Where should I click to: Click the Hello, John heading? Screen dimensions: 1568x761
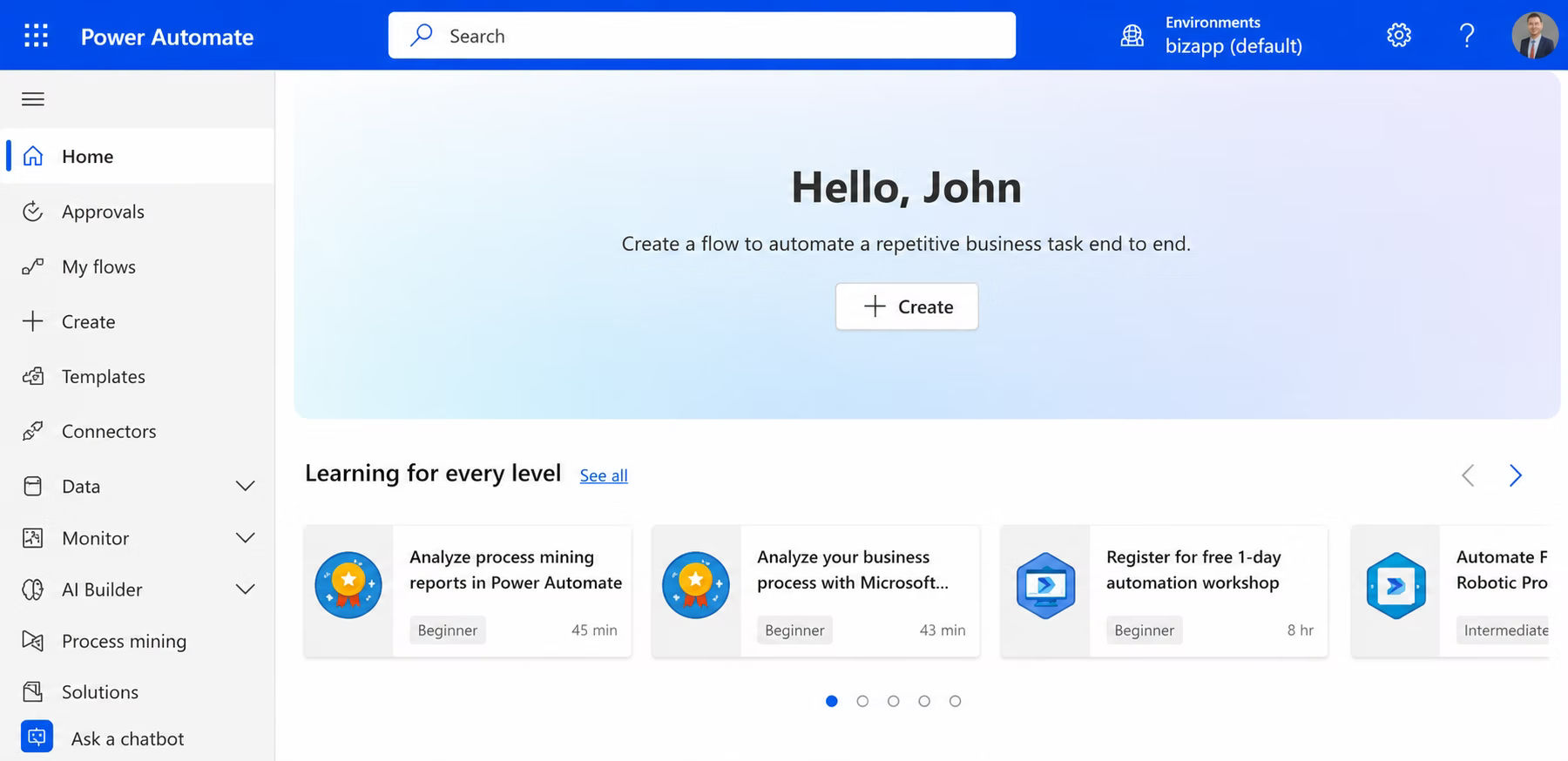[x=907, y=187]
